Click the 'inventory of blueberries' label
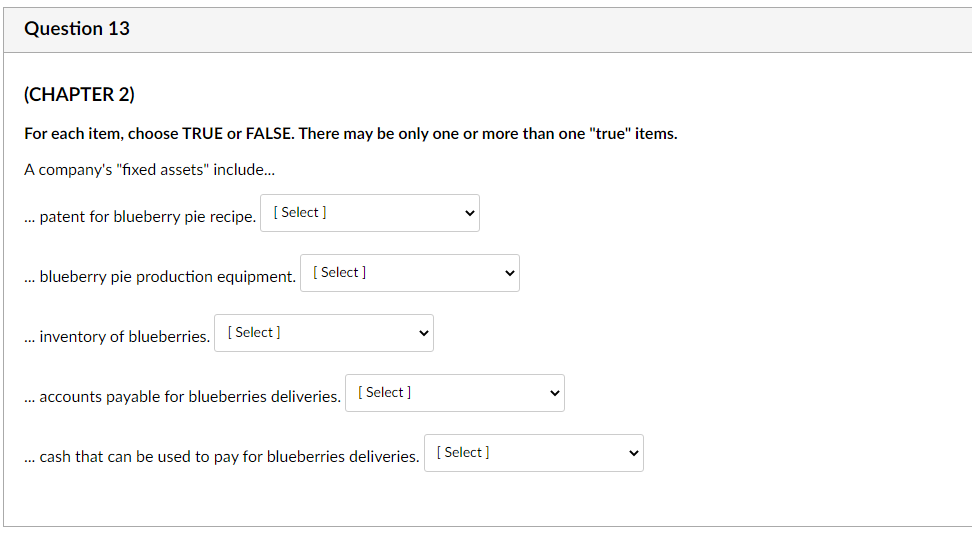The width and height of the screenshot is (972, 535). (117, 337)
